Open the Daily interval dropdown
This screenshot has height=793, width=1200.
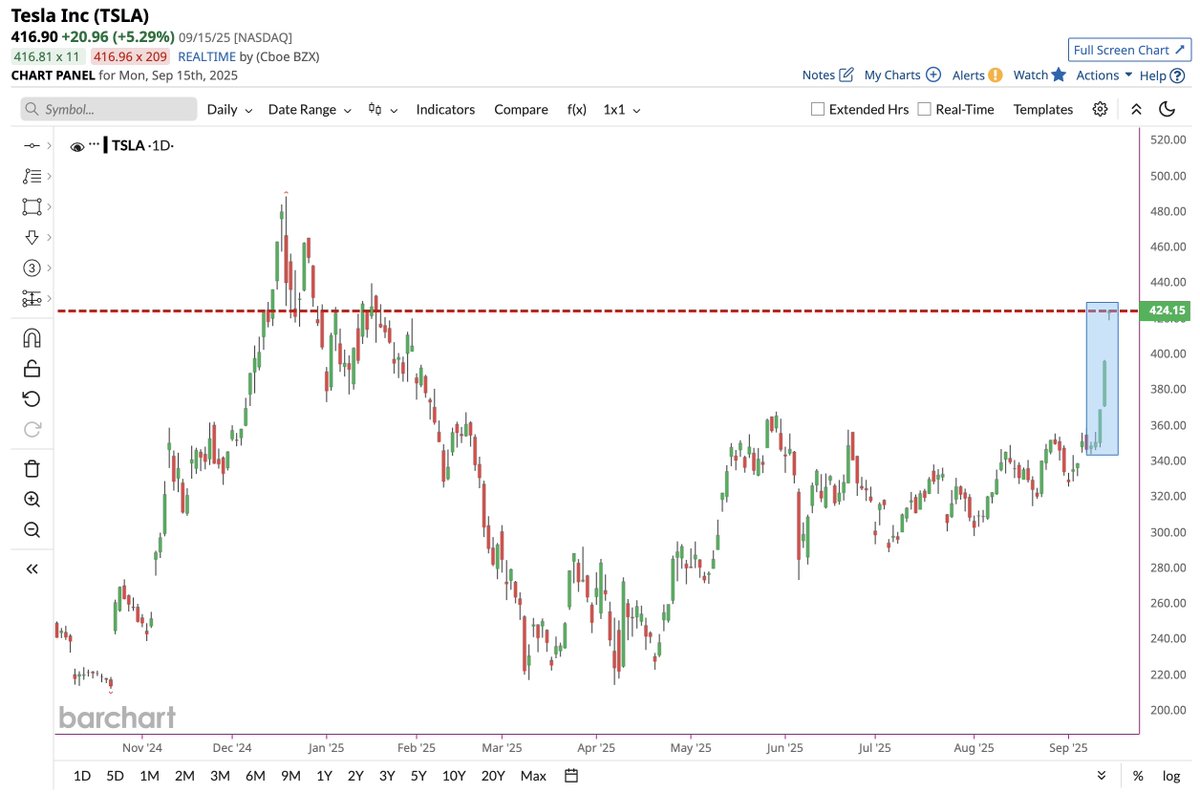pyautogui.click(x=229, y=109)
